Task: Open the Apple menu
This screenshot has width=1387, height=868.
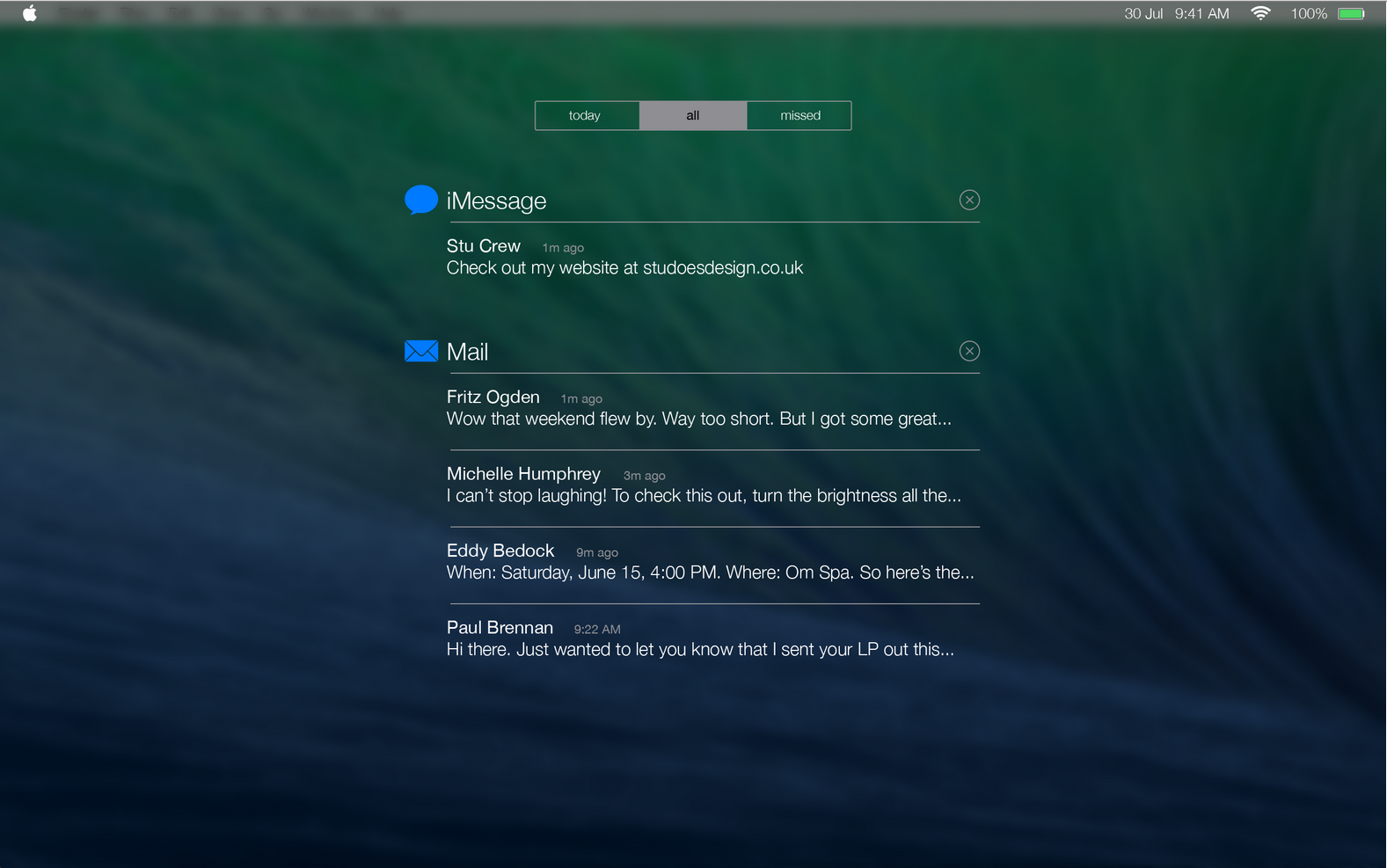Action: pyautogui.click(x=30, y=13)
